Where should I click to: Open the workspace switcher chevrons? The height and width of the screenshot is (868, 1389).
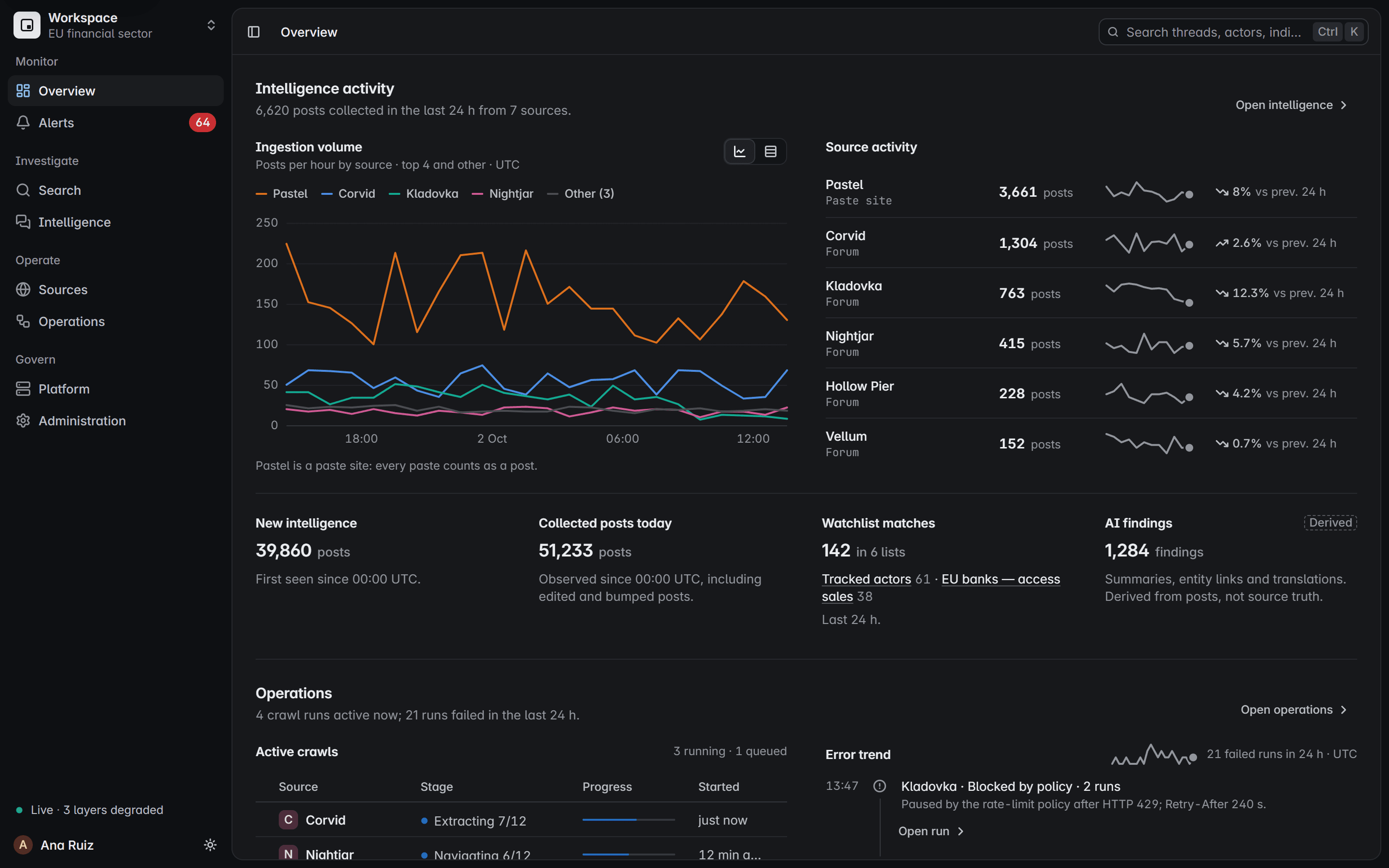tap(211, 25)
